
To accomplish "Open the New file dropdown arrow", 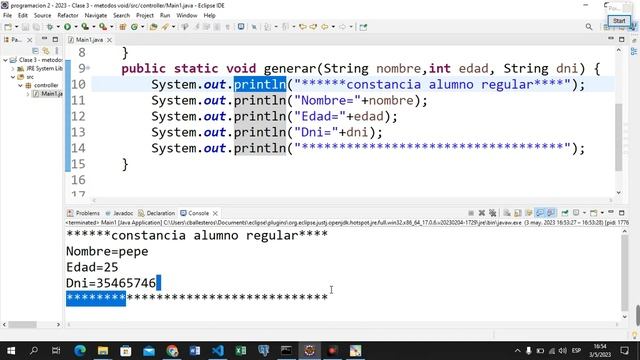I will tap(16, 27).
